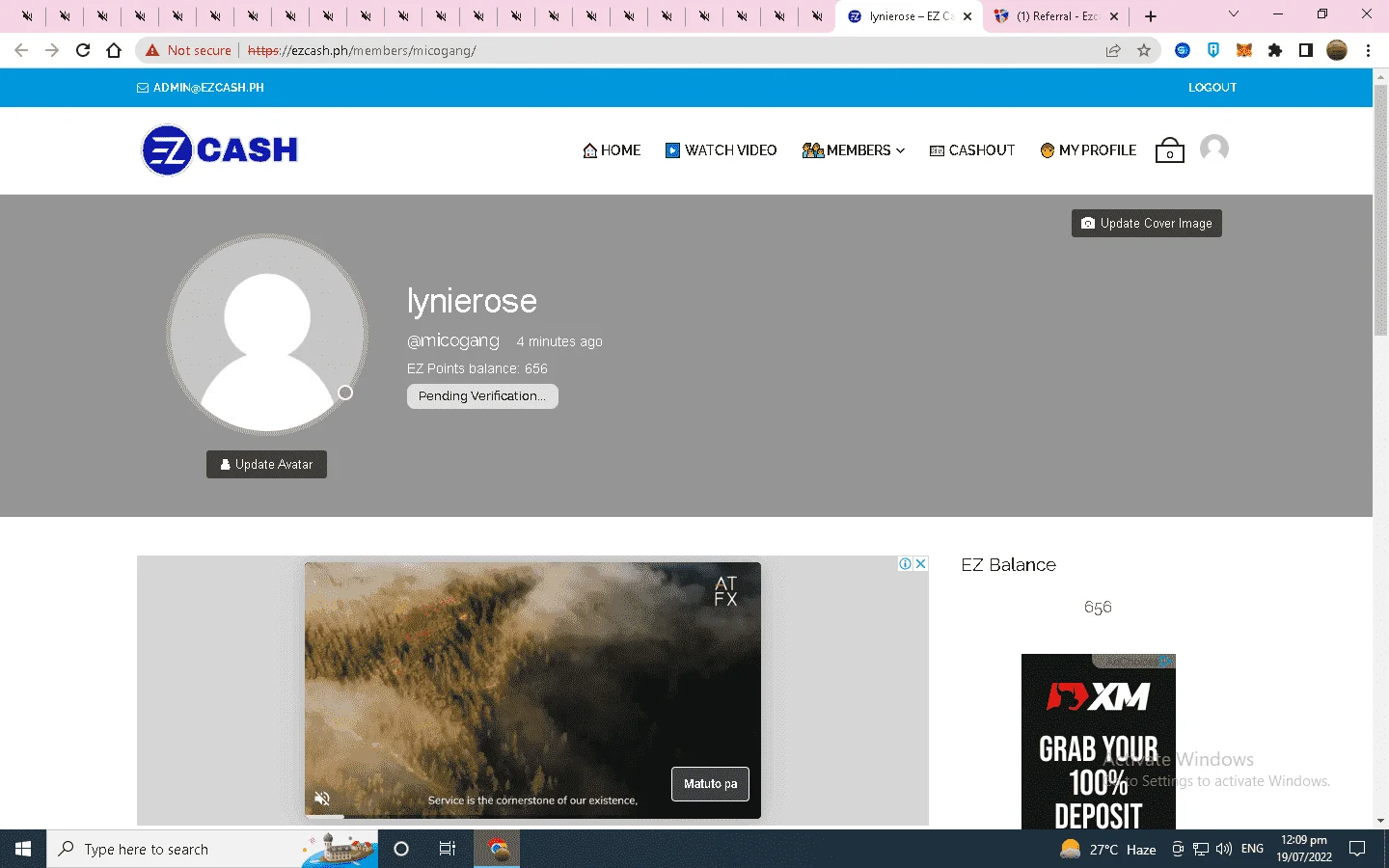This screenshot has height=868, width=1389.
Task: Open the ad info icon
Action: pos(906,564)
